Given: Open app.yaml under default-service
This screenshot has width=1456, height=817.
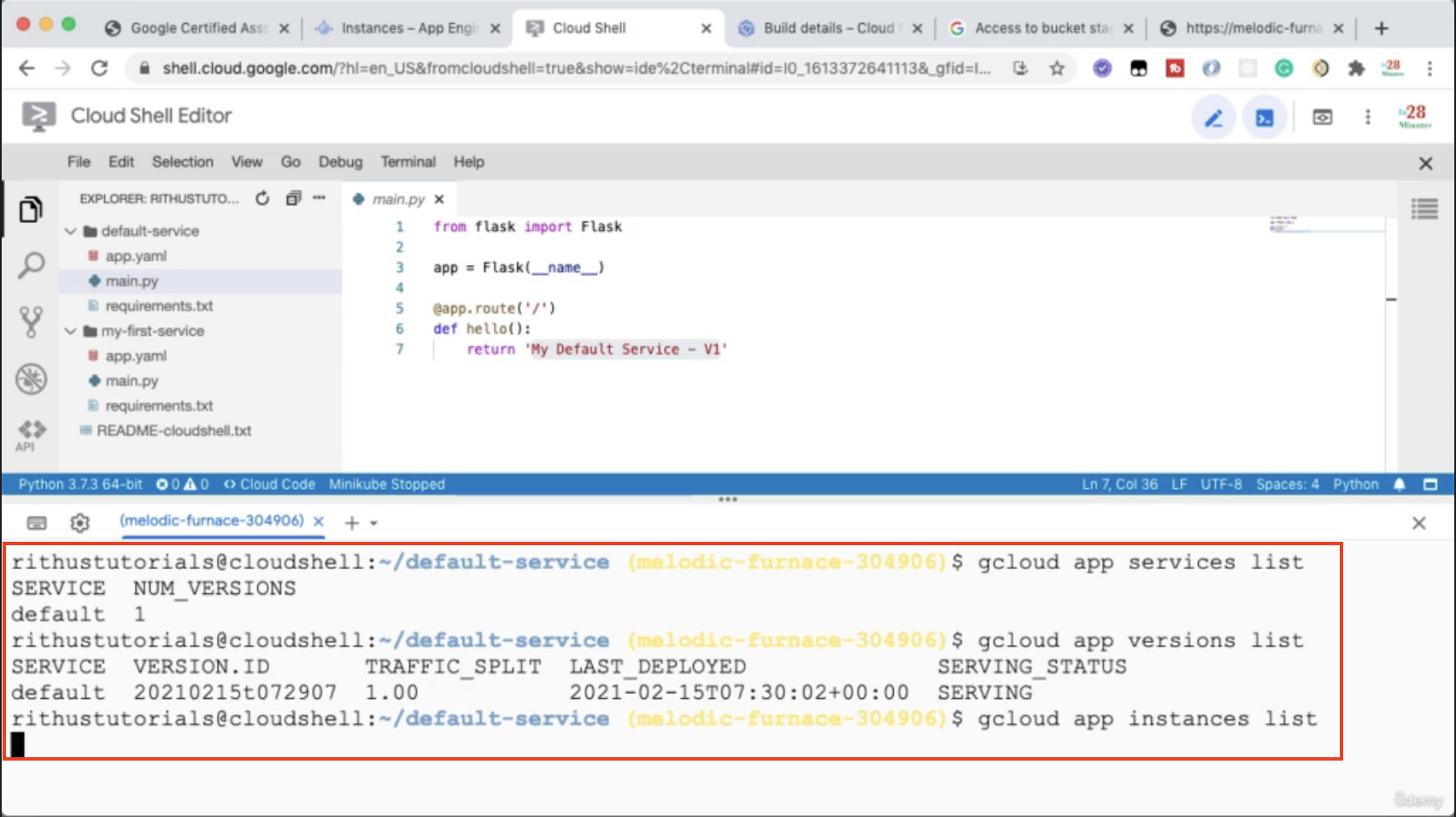Looking at the screenshot, I should pos(135,256).
